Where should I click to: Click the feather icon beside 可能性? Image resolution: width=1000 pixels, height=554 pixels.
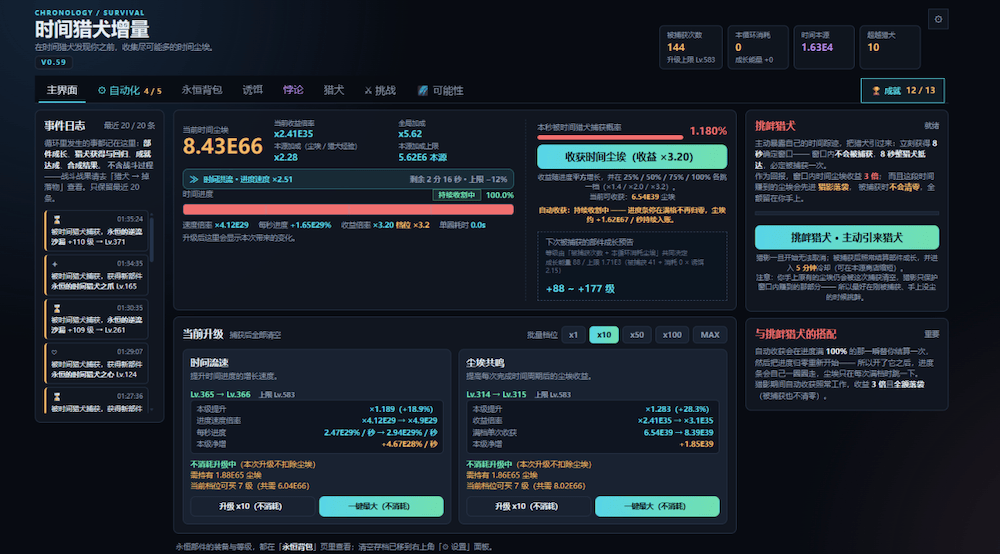tap(422, 91)
